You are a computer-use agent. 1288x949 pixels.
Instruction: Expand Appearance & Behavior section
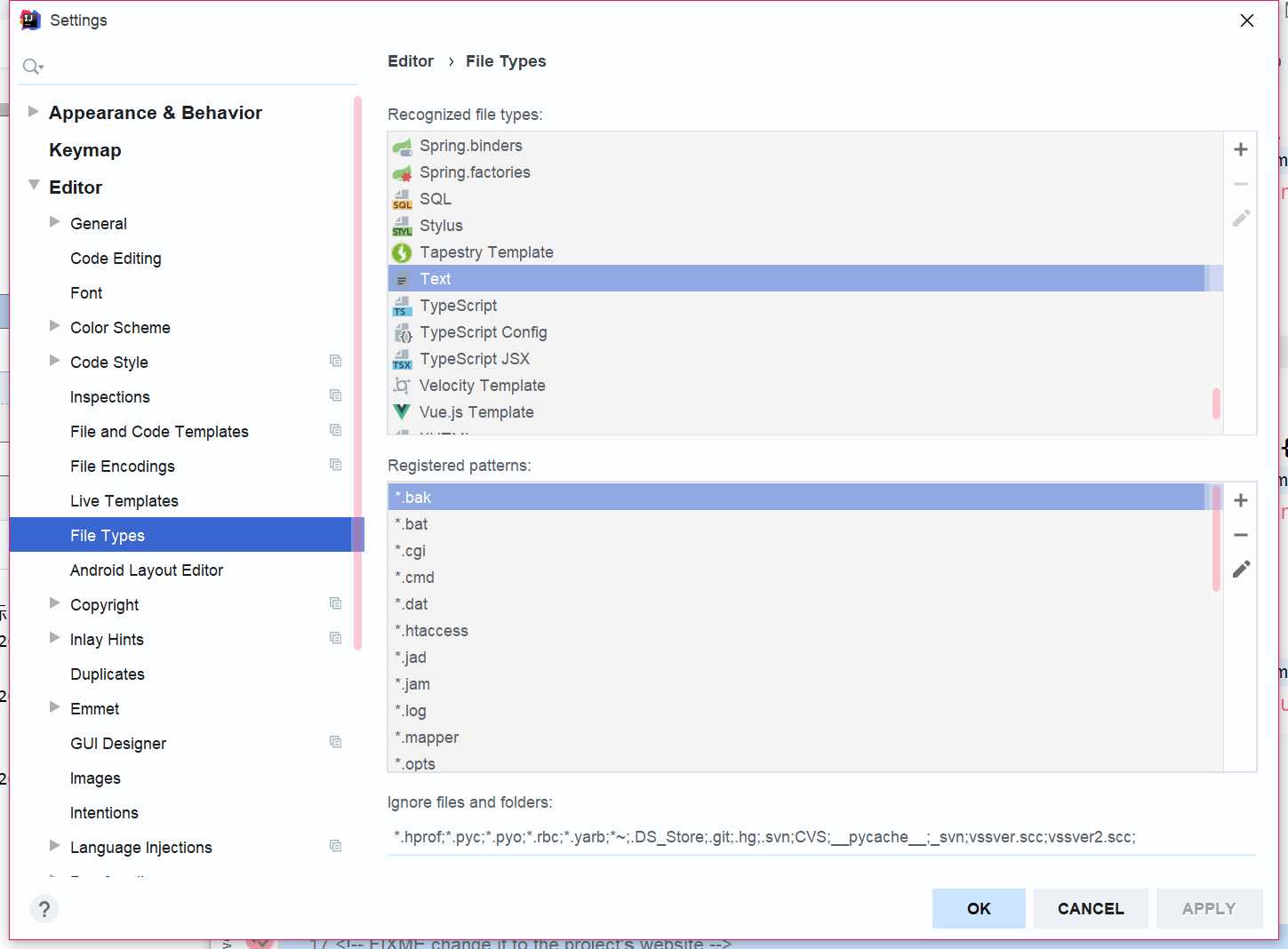click(x=34, y=112)
